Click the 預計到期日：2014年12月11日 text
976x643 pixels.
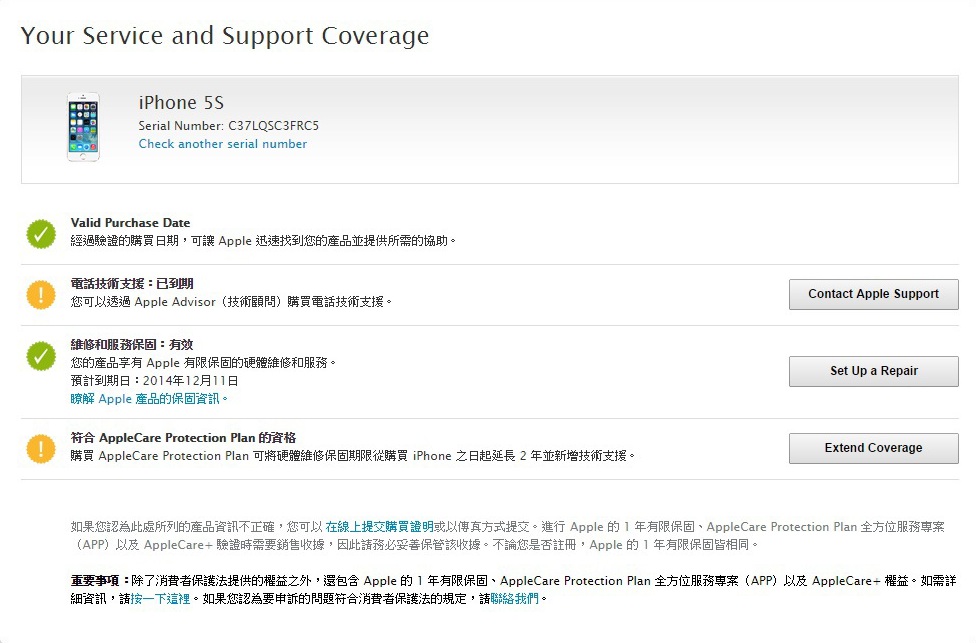tap(154, 381)
